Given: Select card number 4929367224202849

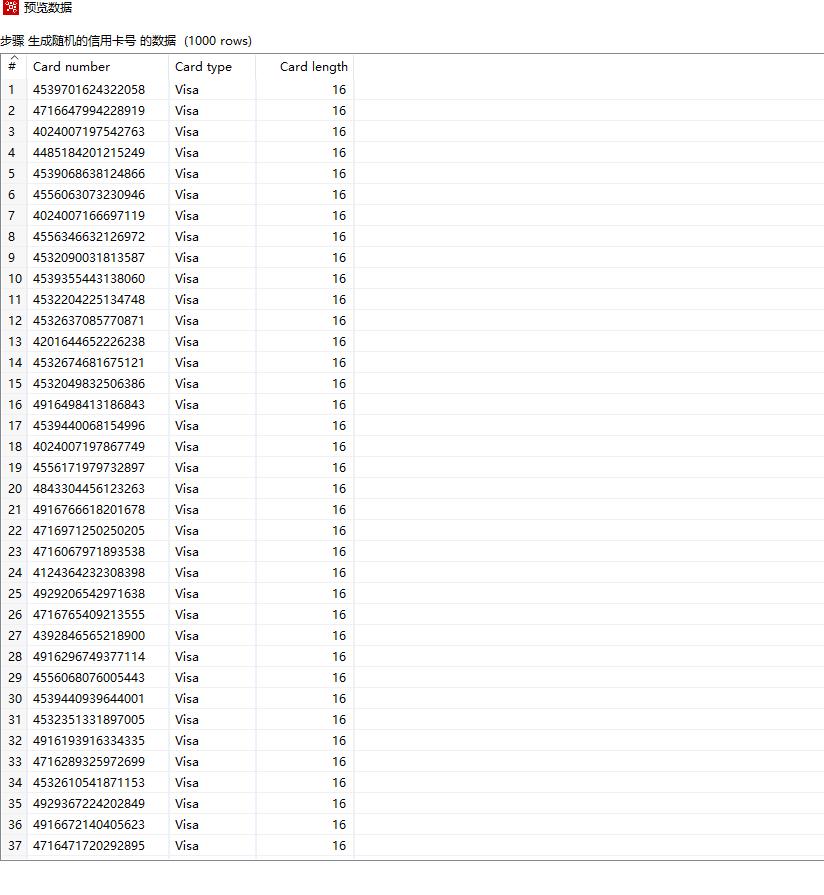Looking at the screenshot, I should click(89, 804).
